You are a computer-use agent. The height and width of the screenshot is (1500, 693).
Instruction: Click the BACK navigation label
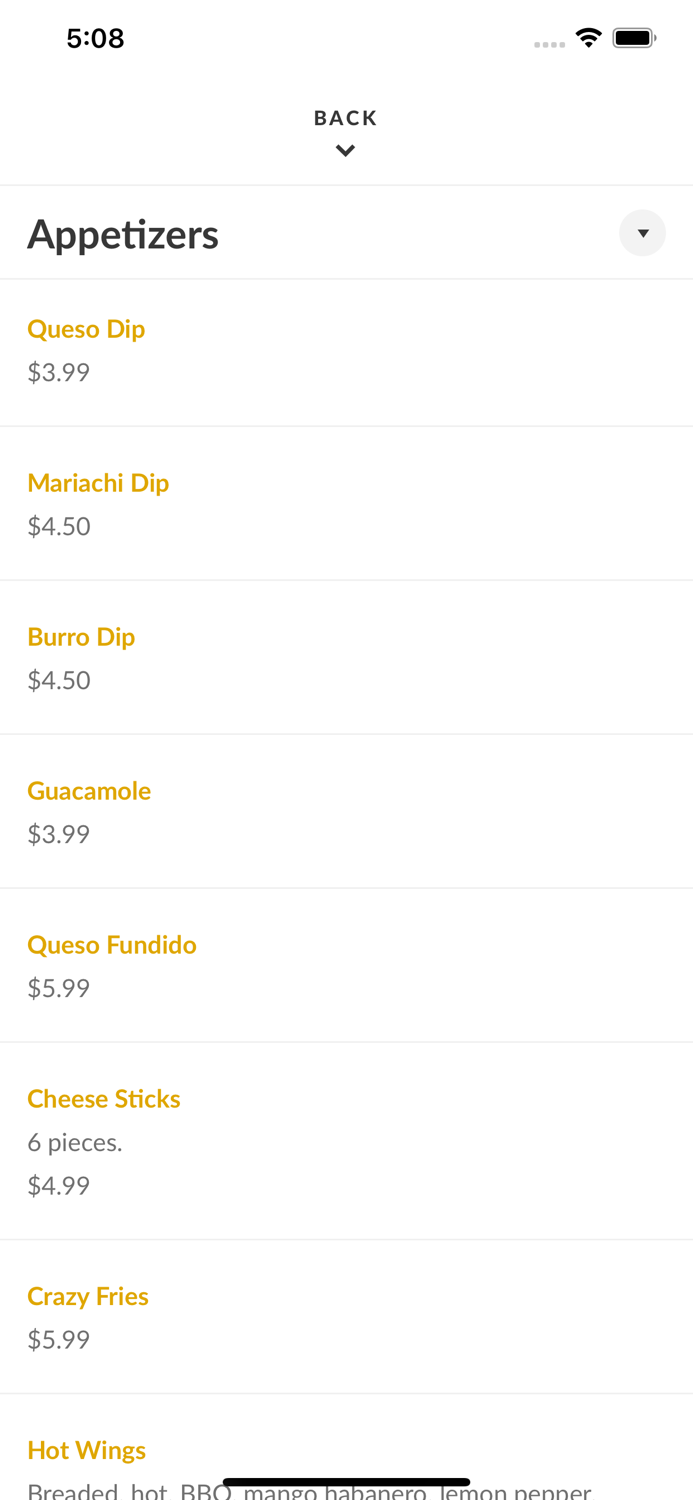pos(345,117)
